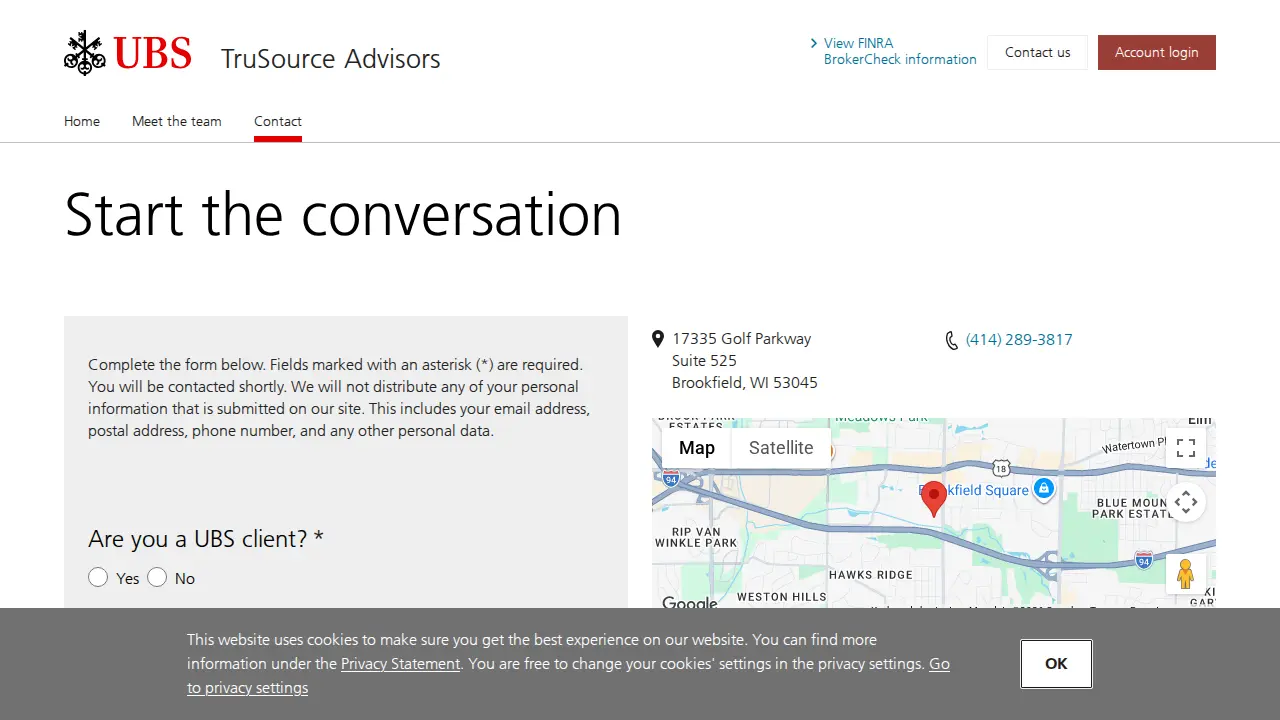Screen dimensions: 1280x720
Task: Click the Google logo on map
Action: (x=690, y=603)
